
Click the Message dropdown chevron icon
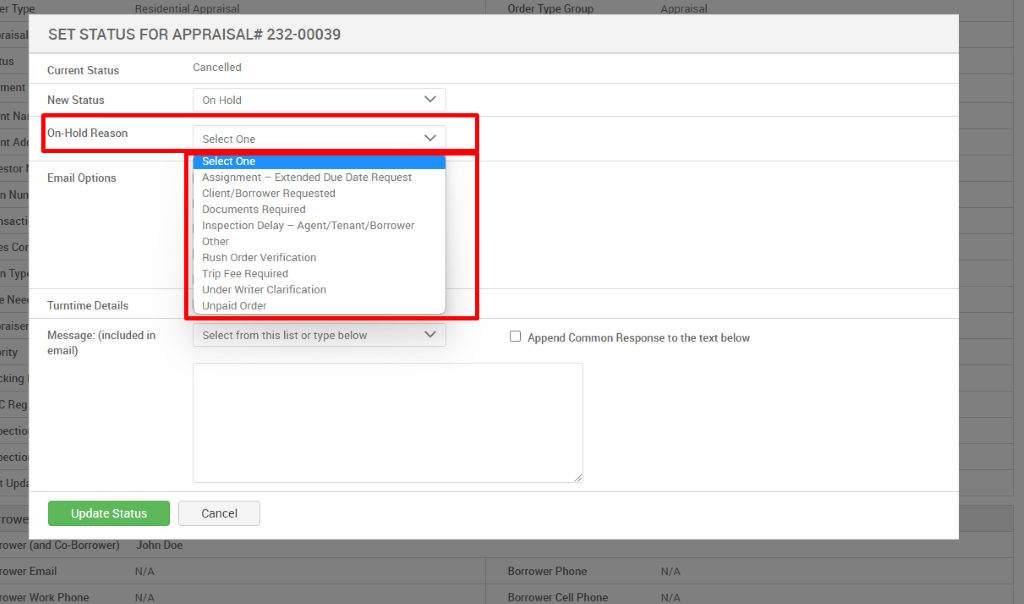tap(430, 334)
